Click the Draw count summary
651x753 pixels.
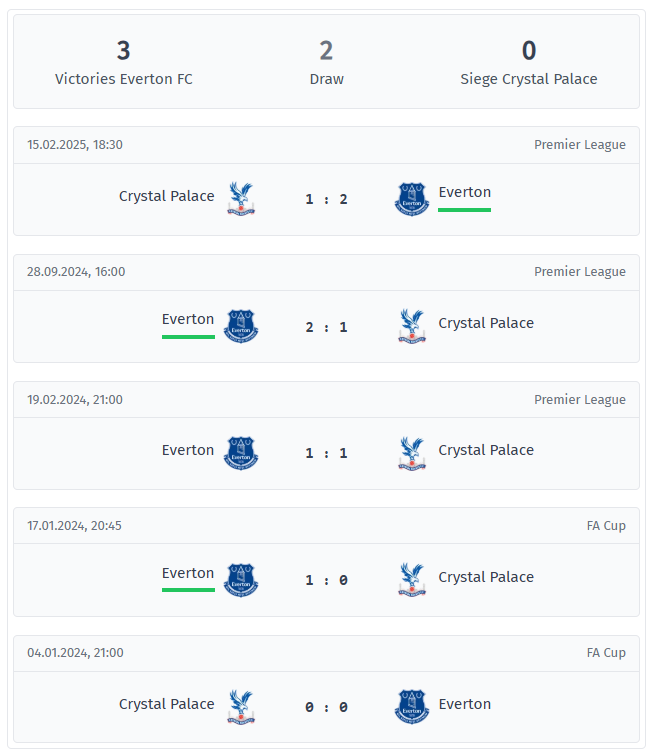pos(326,51)
